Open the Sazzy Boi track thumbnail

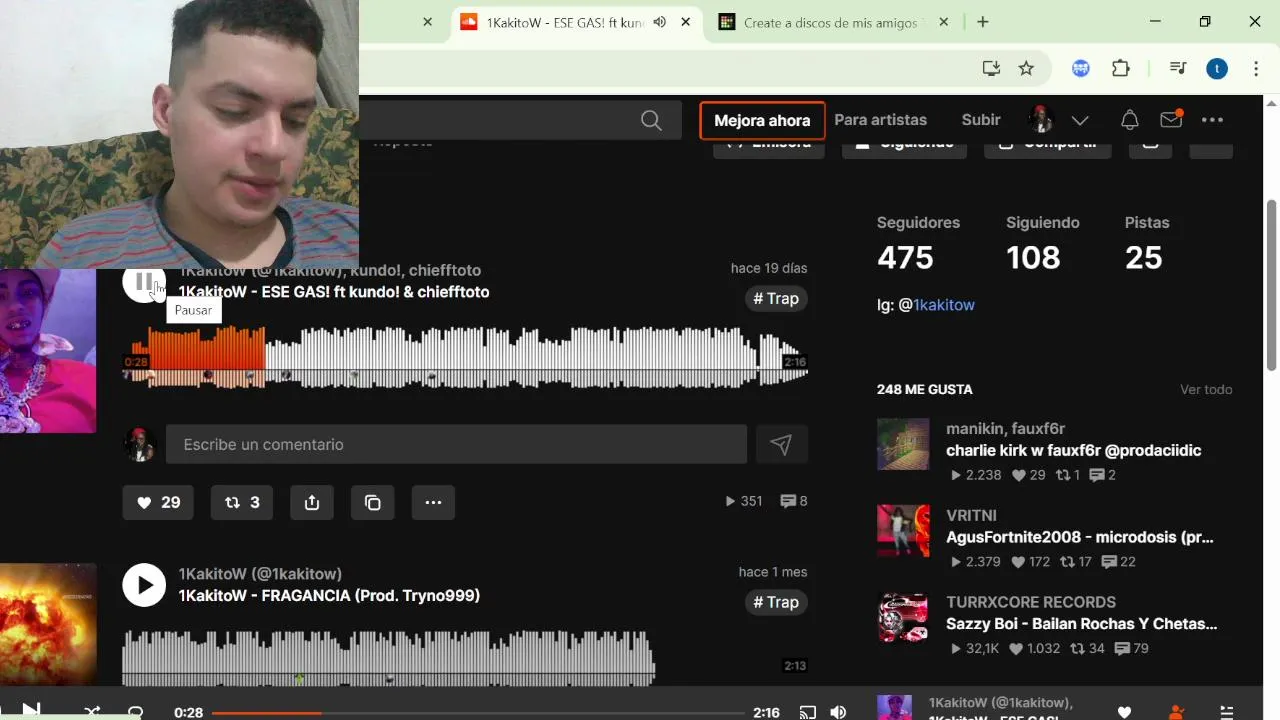[903, 617]
